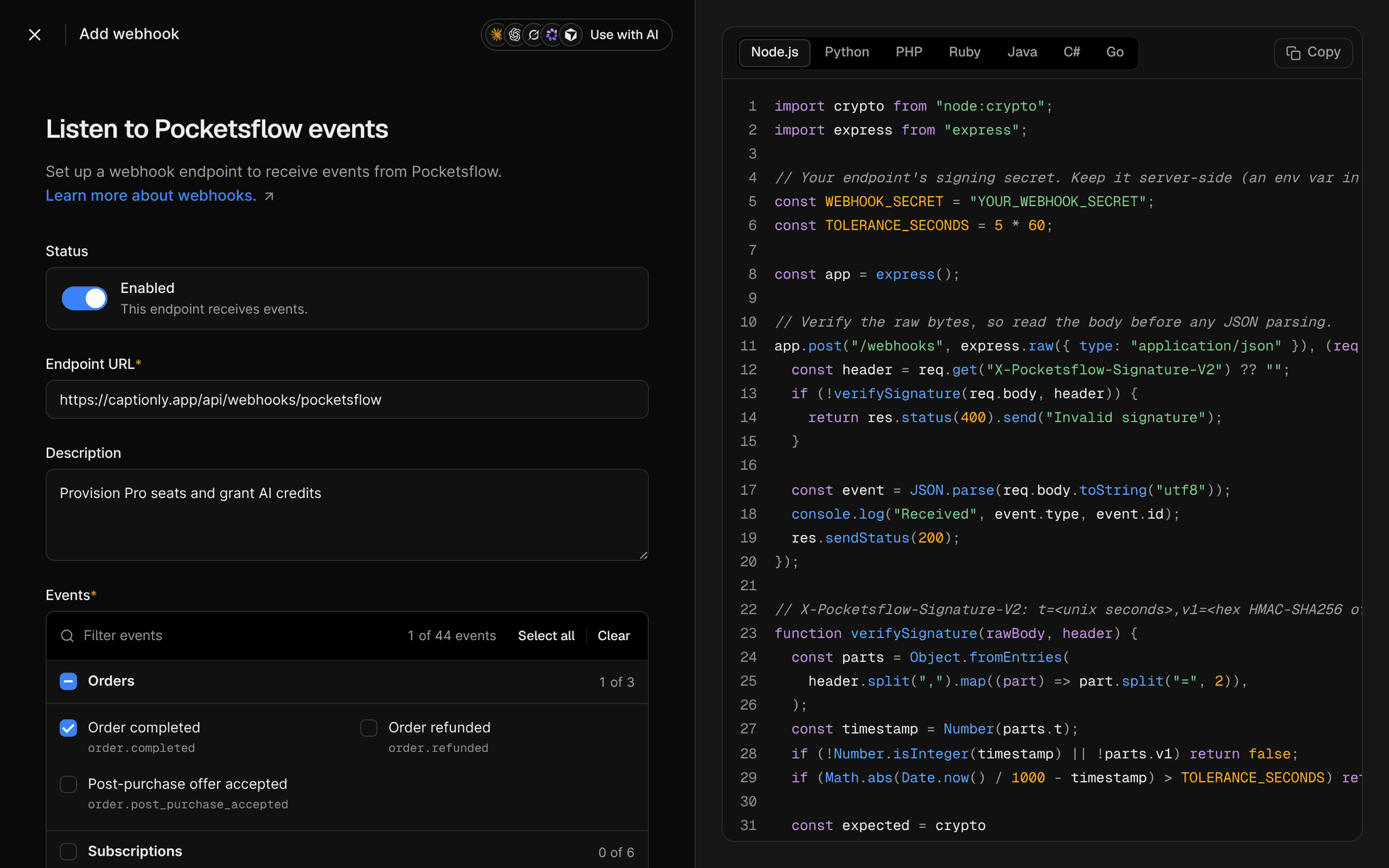Switch to the Node.js code tab
This screenshot has height=868, width=1389.
click(775, 52)
